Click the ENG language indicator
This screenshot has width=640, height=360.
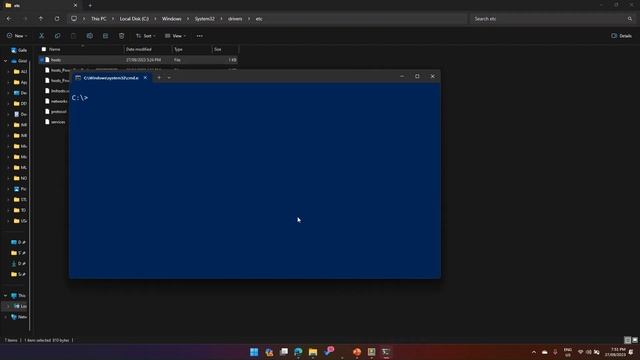(x=568, y=352)
